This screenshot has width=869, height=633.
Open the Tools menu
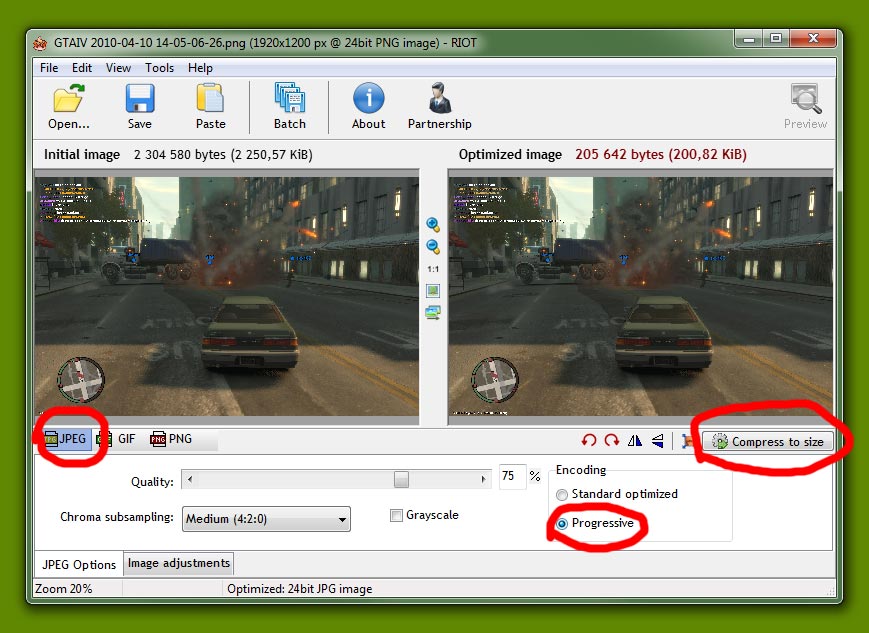pos(160,68)
